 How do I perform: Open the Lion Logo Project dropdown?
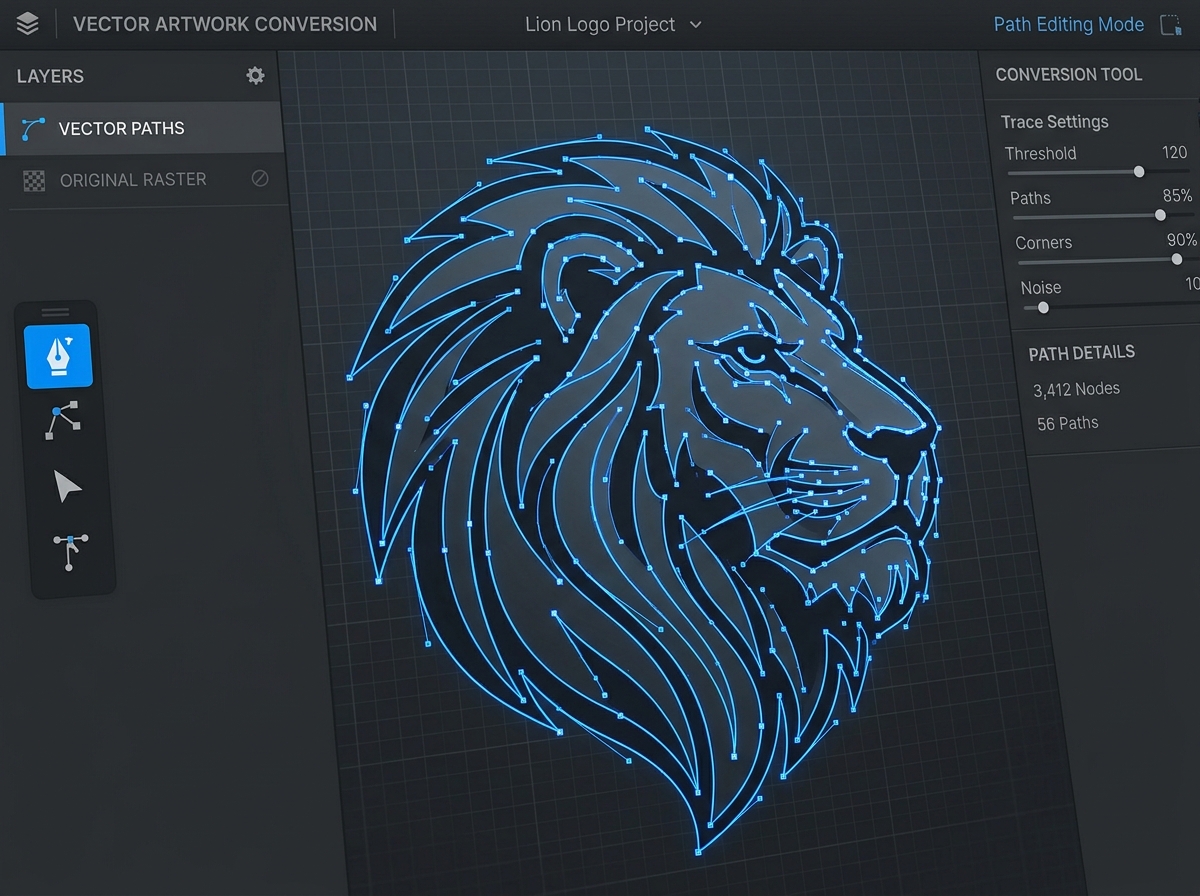[x=613, y=24]
